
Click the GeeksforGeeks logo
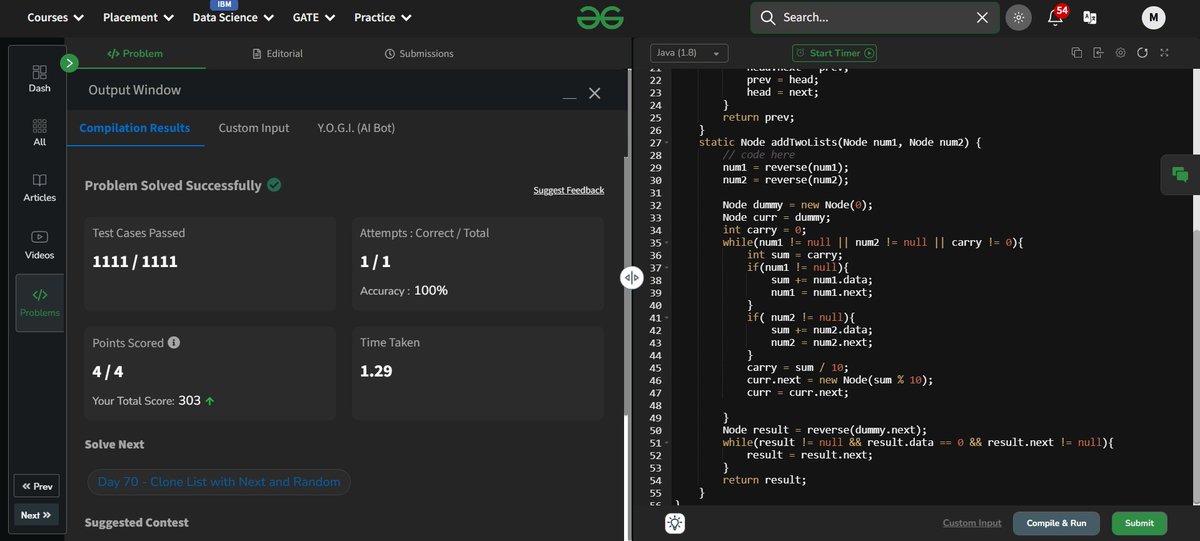pos(598,17)
